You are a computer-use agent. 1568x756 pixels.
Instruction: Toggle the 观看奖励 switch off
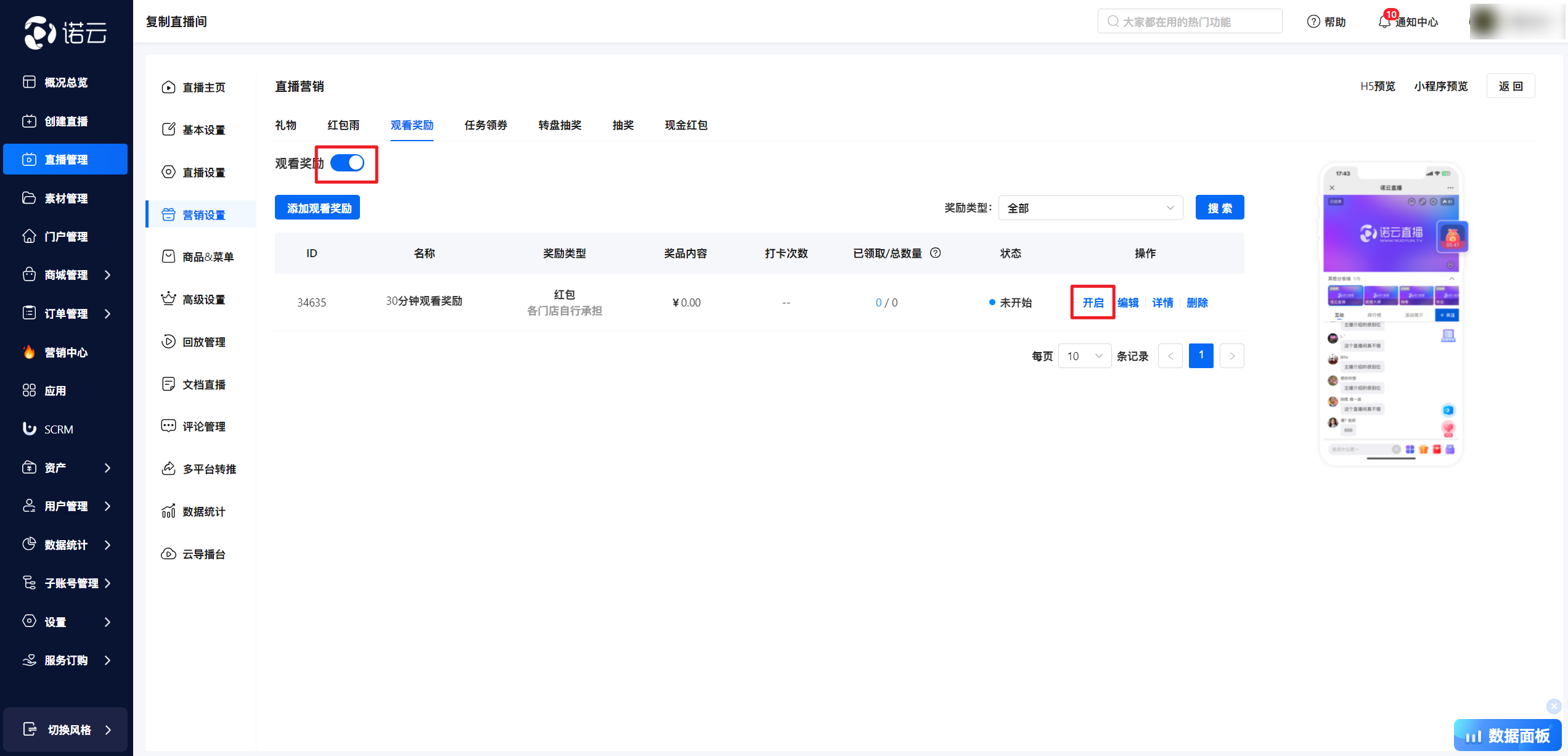348,163
